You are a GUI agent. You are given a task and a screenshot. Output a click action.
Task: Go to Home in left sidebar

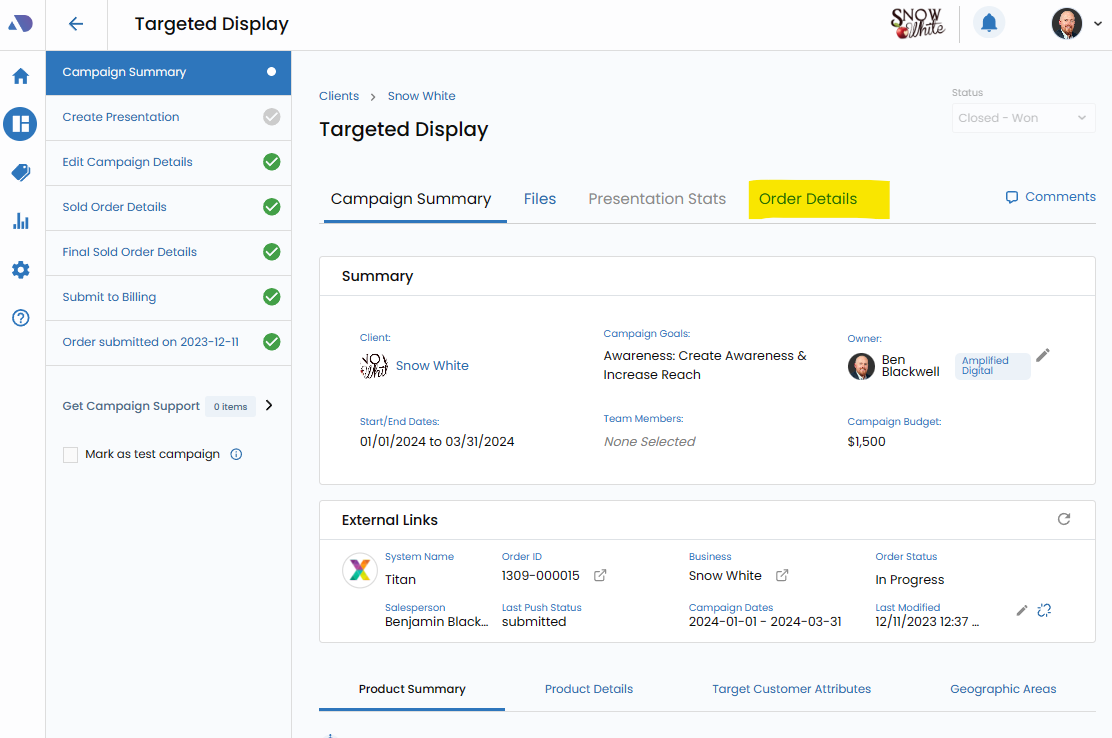click(x=21, y=76)
